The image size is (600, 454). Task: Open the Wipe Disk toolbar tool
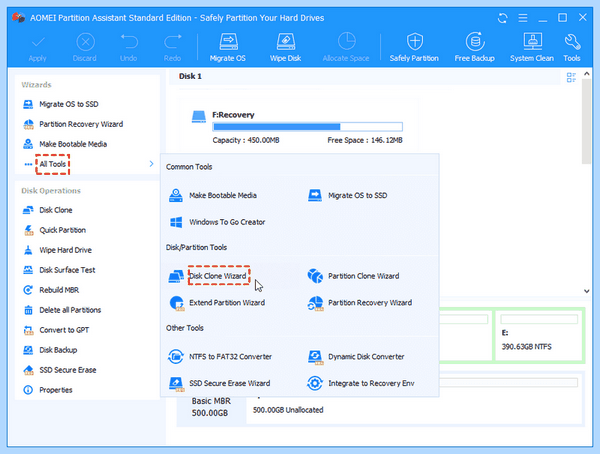coord(285,47)
